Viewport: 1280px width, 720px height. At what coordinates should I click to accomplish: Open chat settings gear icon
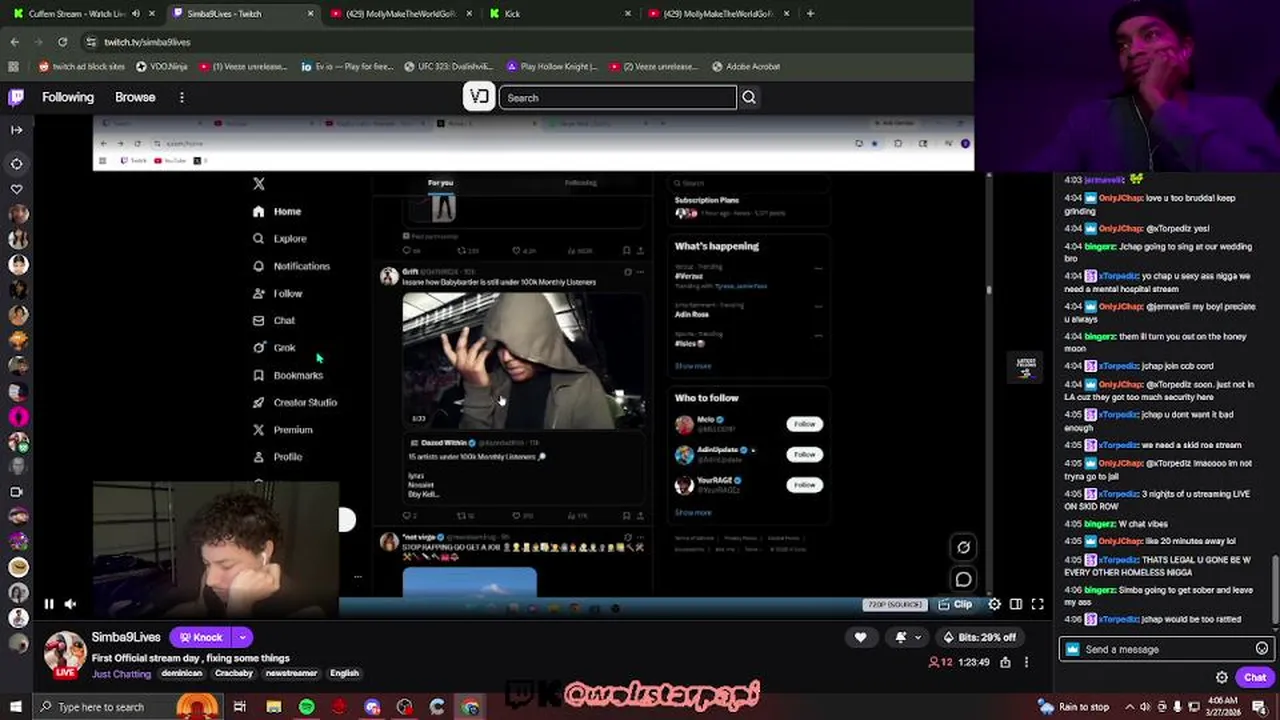pos(1221,677)
